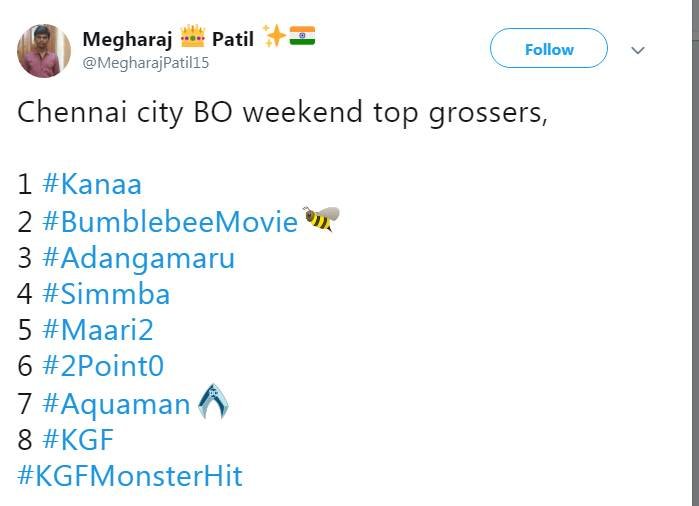
Task: Open the #Kanaa hashtag
Action: 92,184
